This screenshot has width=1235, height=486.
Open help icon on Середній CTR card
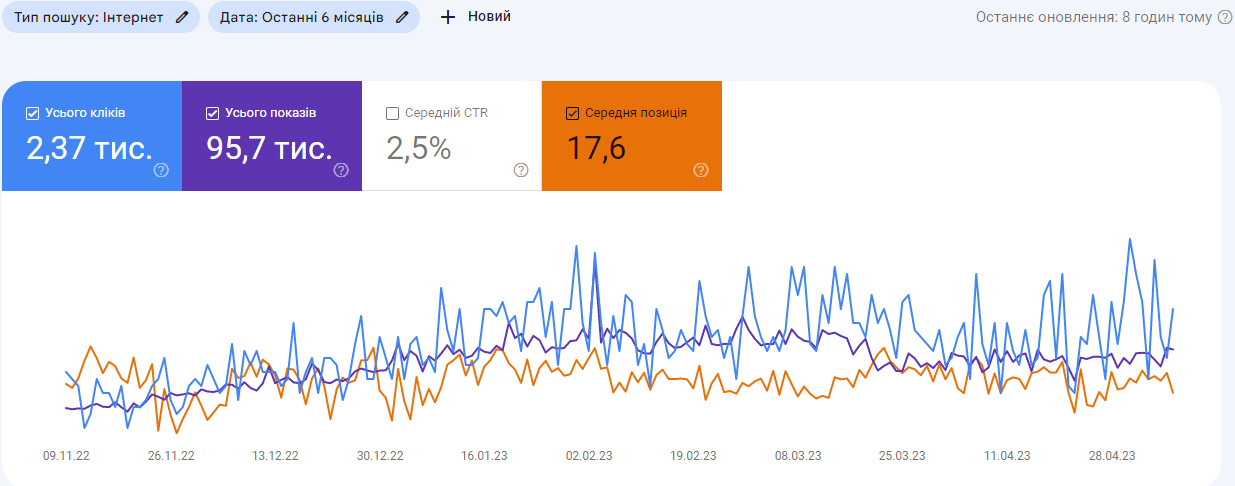(x=521, y=170)
